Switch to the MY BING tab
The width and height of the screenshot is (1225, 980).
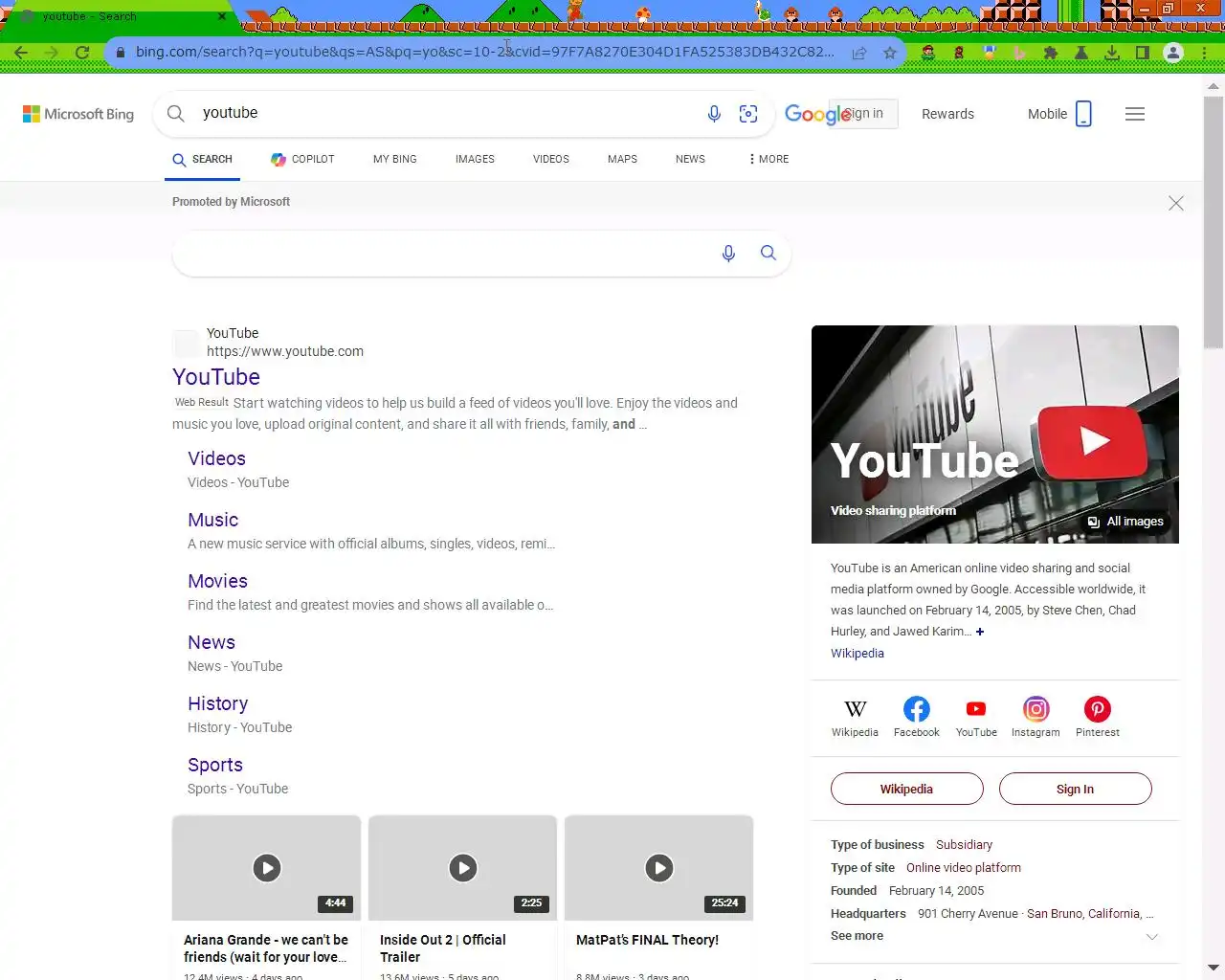pyautogui.click(x=395, y=159)
